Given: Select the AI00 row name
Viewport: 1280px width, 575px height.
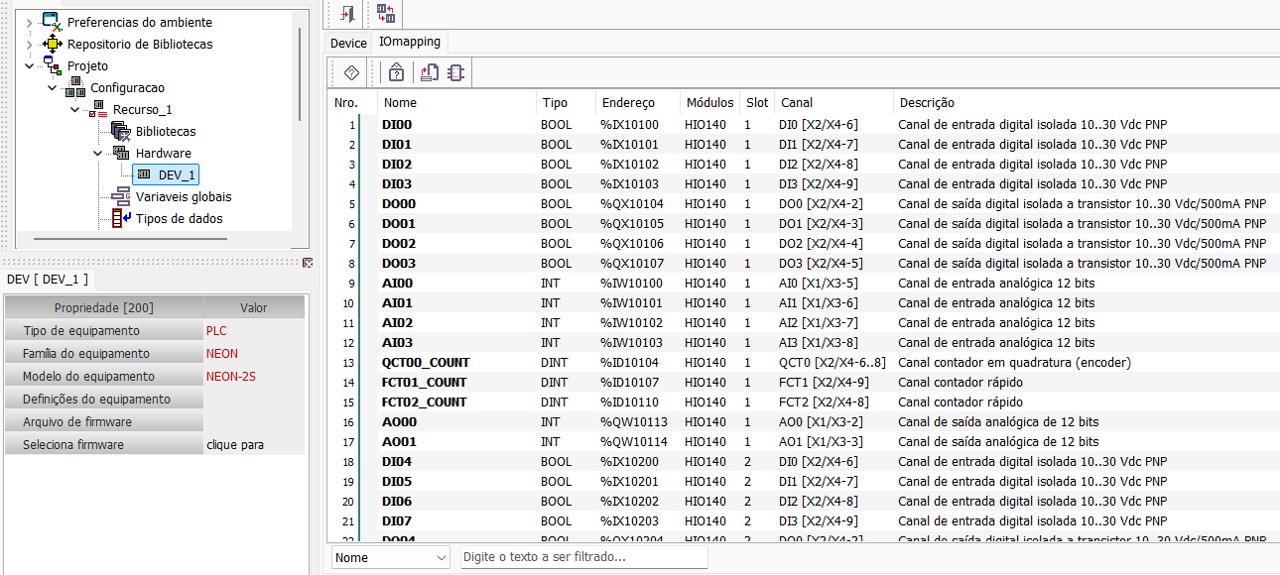Looking at the screenshot, I should click(x=397, y=283).
